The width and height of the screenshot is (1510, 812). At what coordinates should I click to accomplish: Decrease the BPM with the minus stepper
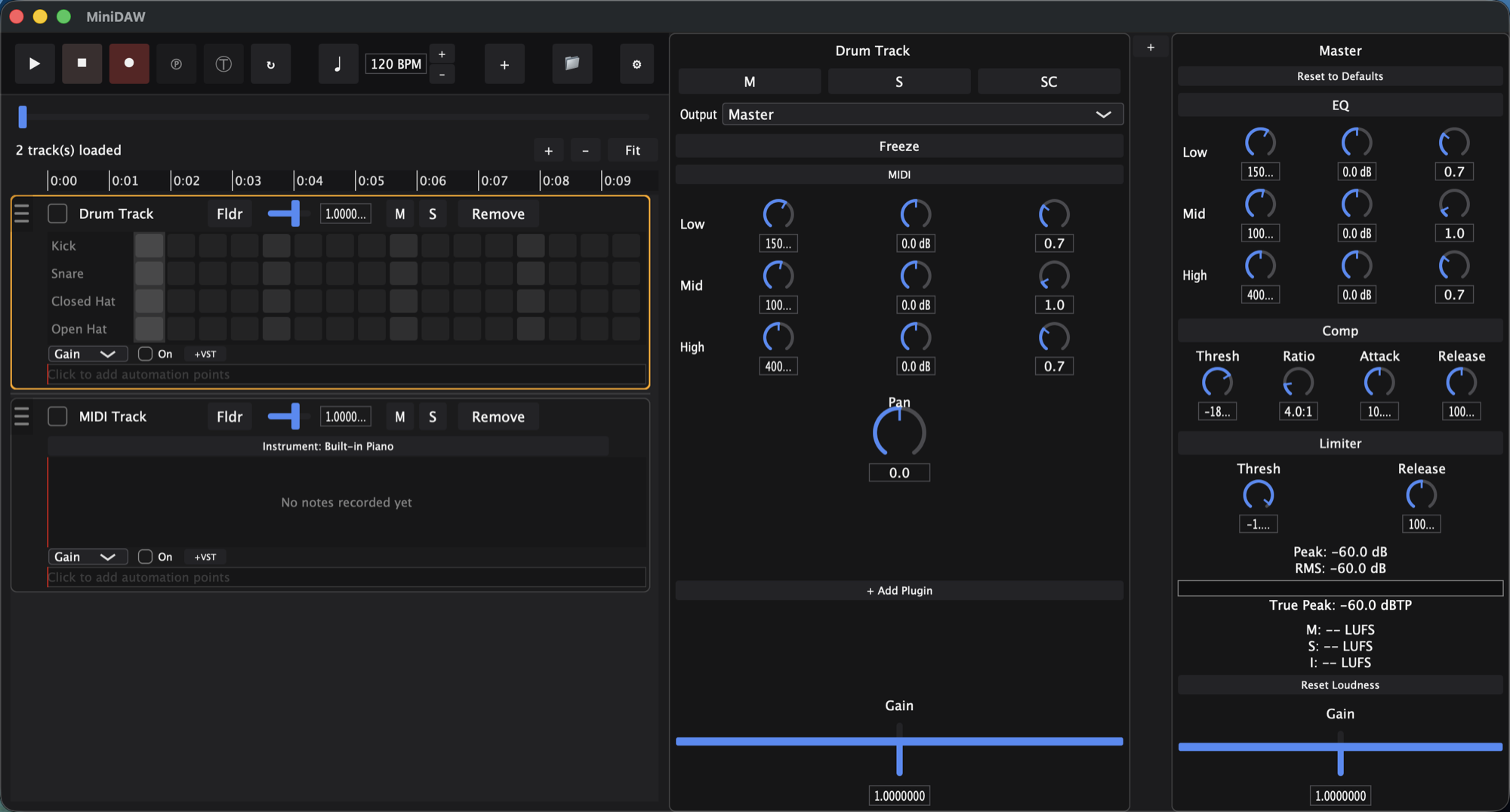point(442,74)
